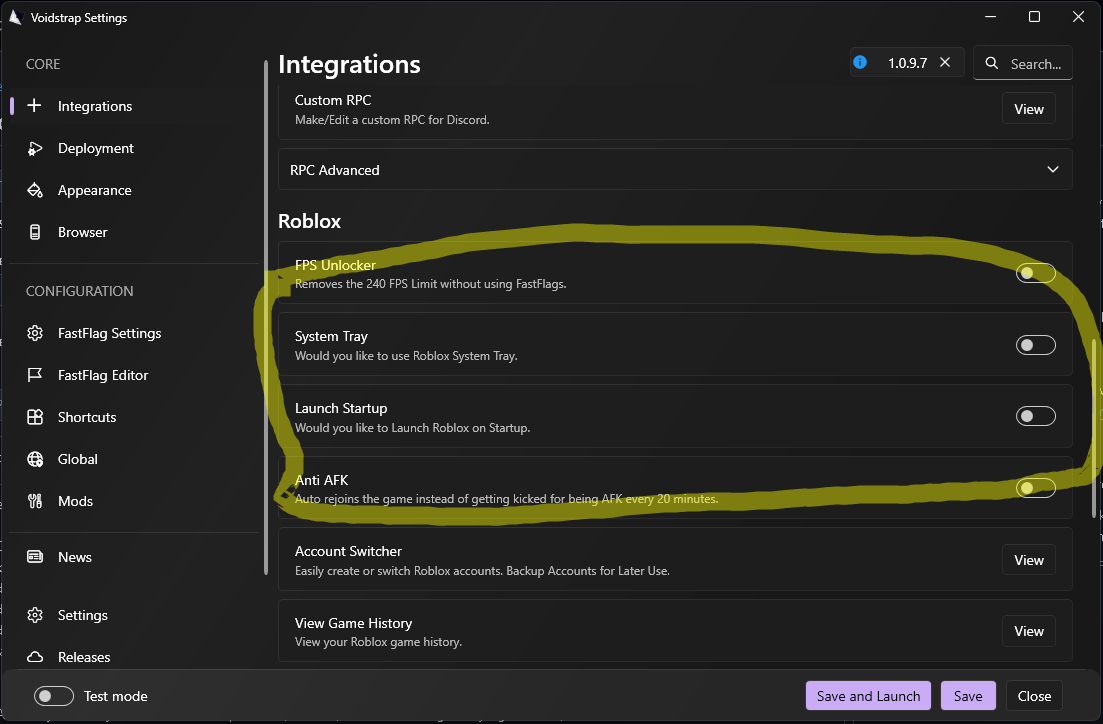
Task: Click the News newspaper icon
Action: tap(34, 557)
